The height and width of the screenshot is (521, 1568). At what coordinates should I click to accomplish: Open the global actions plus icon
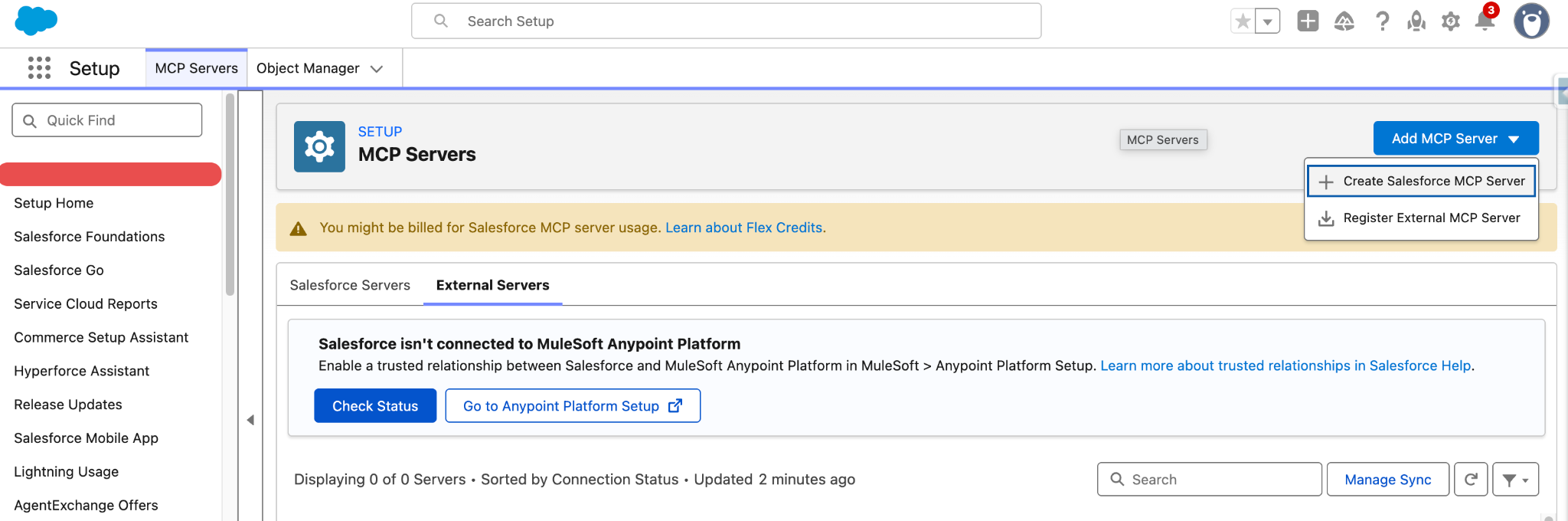pyautogui.click(x=1308, y=21)
